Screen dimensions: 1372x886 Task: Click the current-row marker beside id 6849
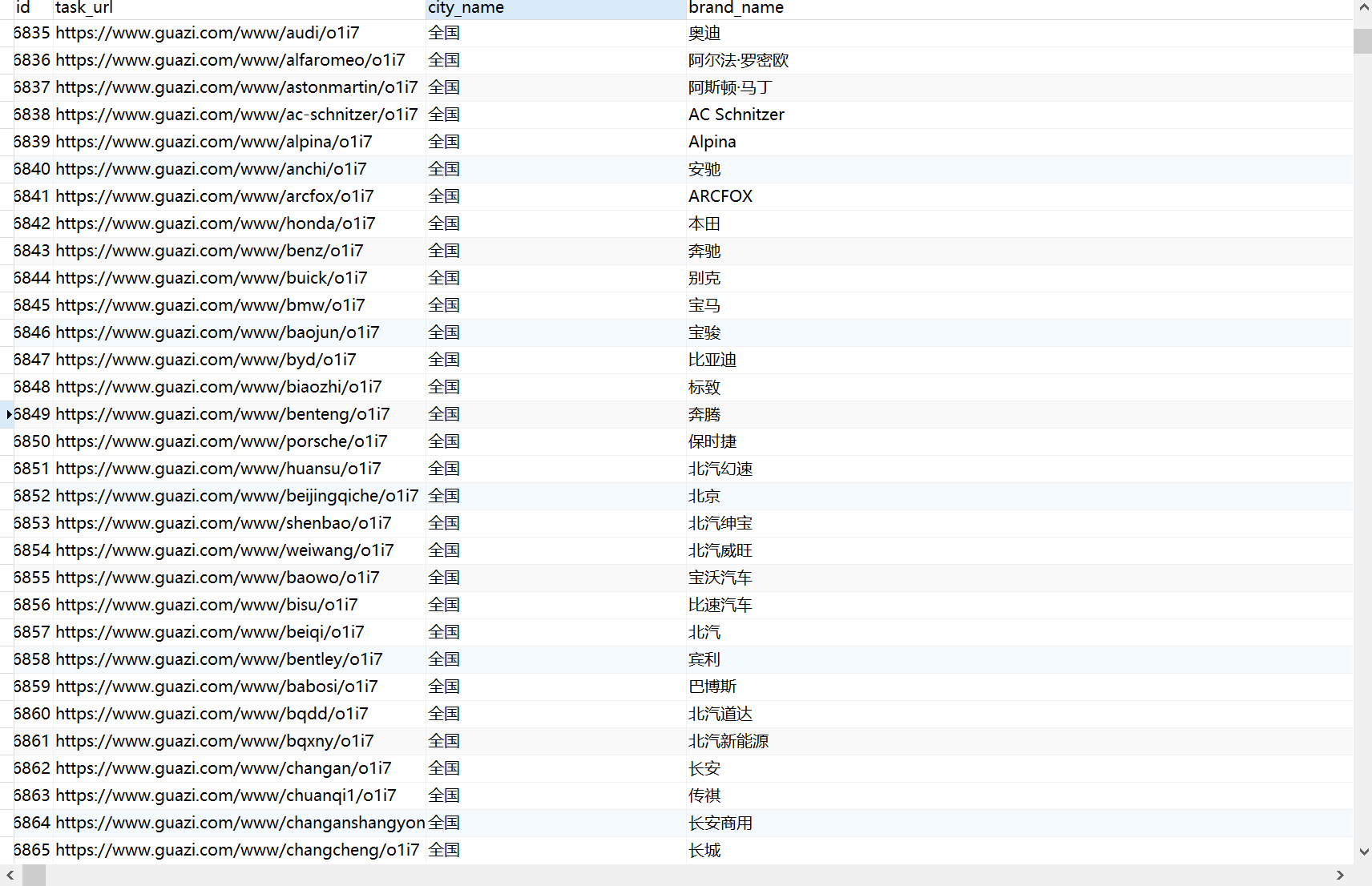pos(8,414)
